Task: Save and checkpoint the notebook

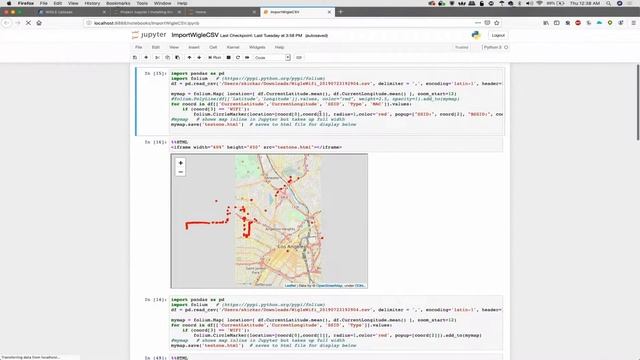Action: click(x=135, y=58)
